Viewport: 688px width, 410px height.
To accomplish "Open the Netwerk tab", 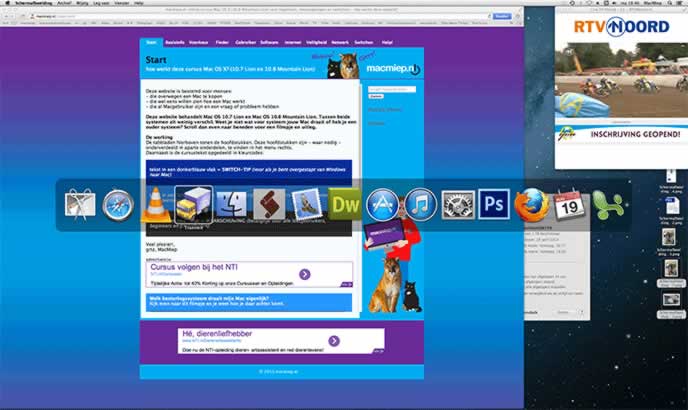I will [x=340, y=43].
